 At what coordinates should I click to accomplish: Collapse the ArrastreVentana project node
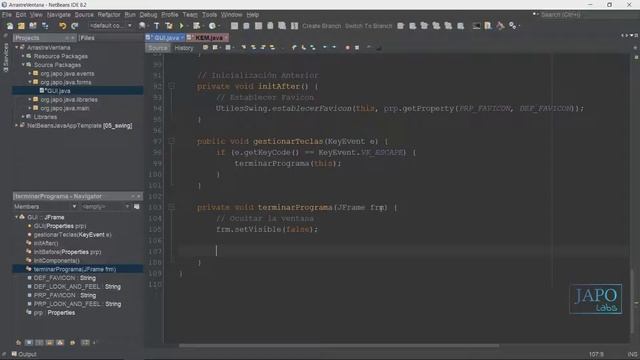tap(17, 47)
